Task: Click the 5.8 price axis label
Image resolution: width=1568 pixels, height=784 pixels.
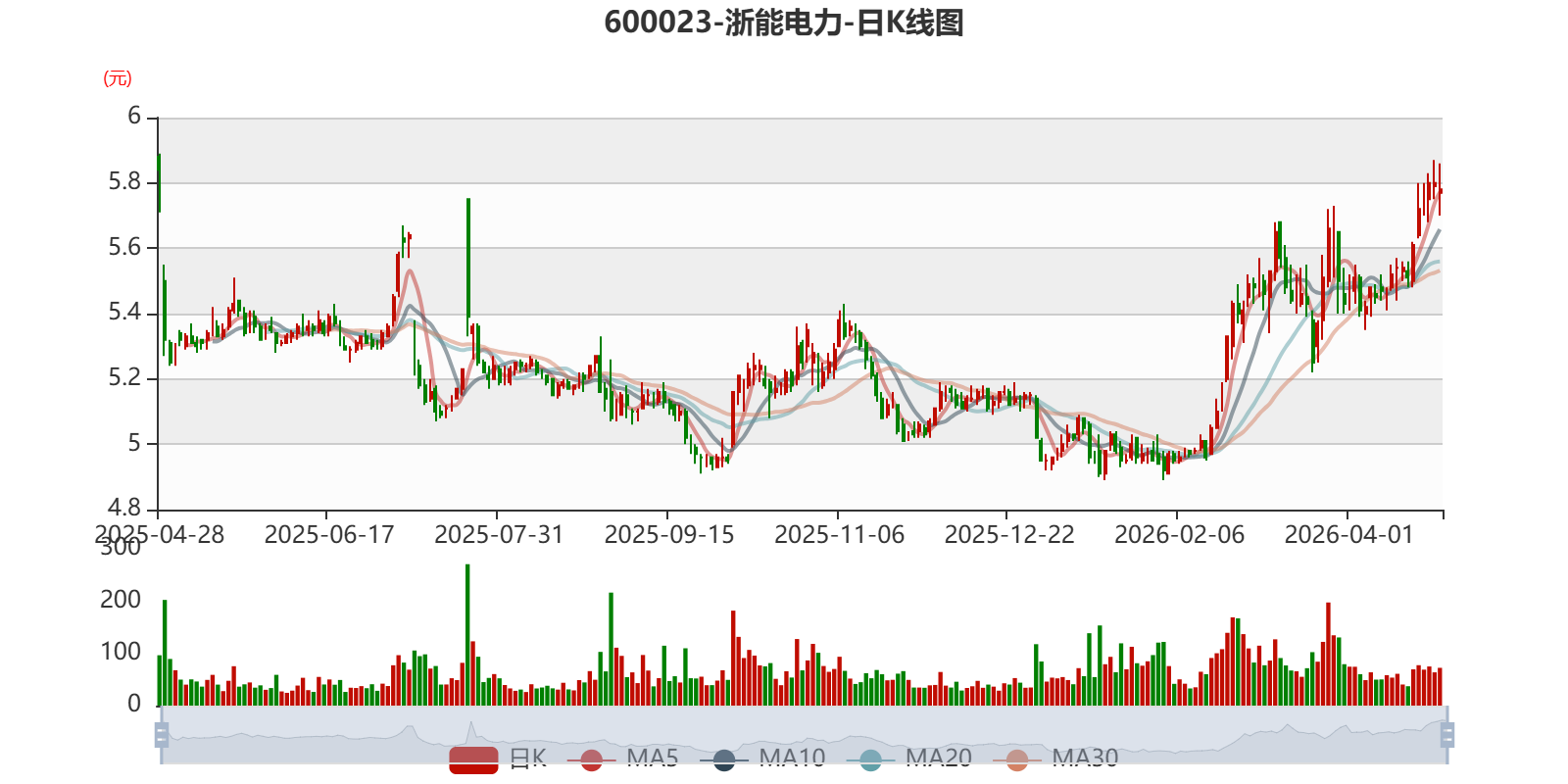Action: coord(124,182)
